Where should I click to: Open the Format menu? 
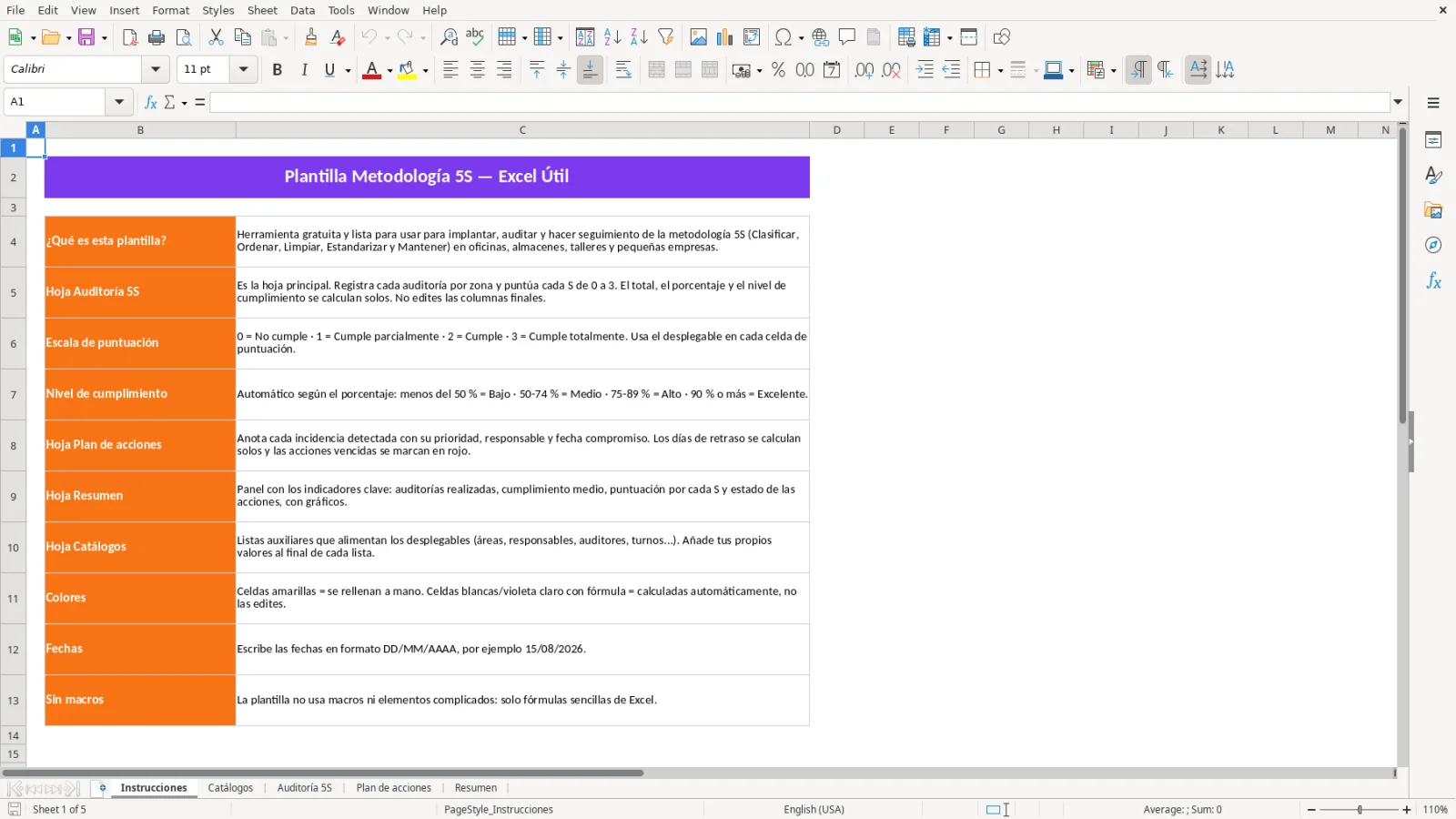point(170,10)
